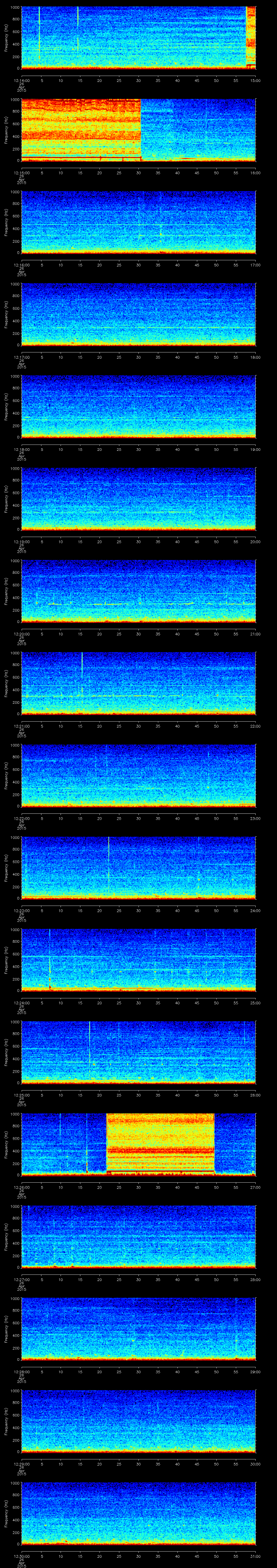Click the 12:26:00 start time label
This screenshot has height=1568, width=277.
click(x=21, y=1187)
